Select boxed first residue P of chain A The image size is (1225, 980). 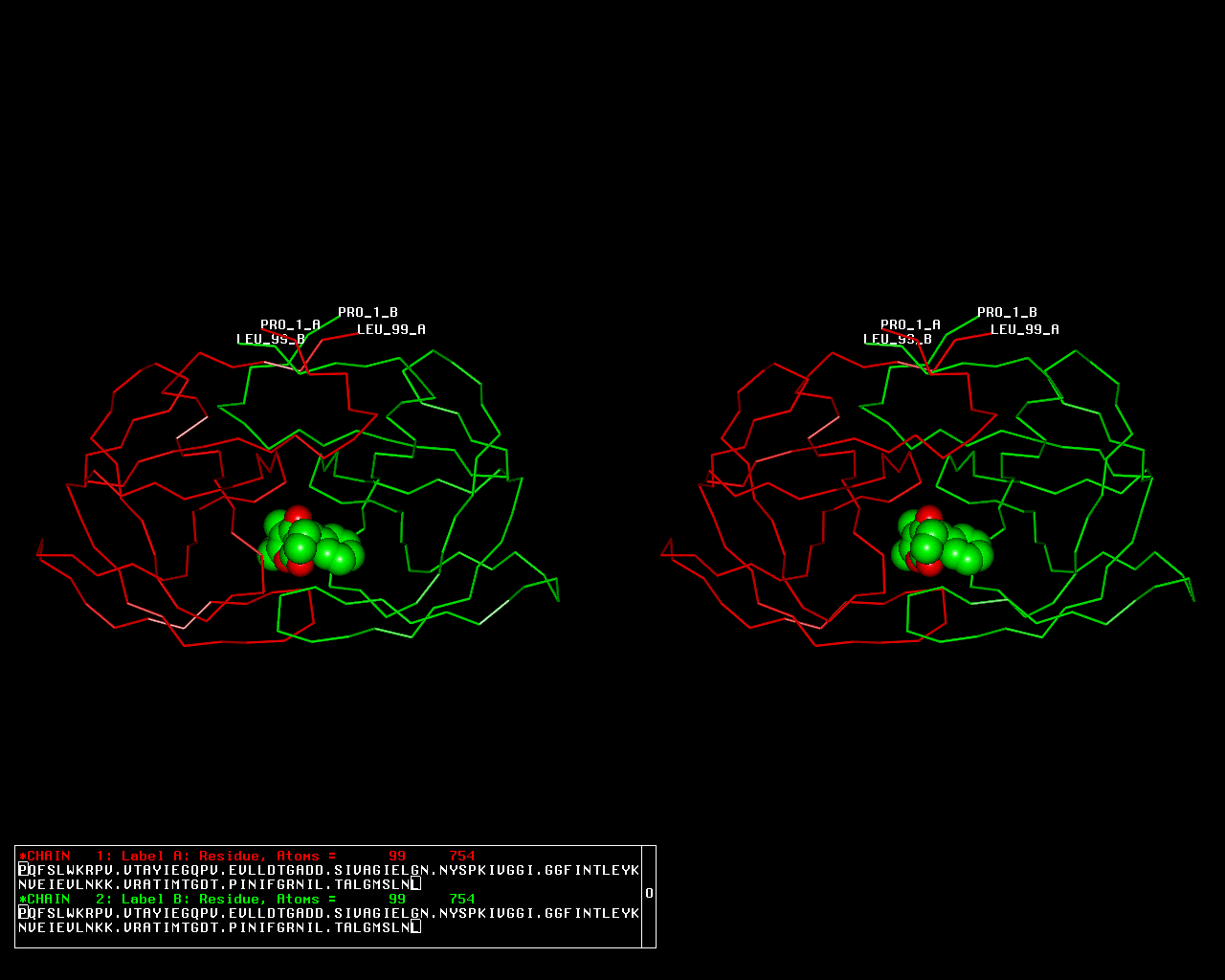click(23, 870)
